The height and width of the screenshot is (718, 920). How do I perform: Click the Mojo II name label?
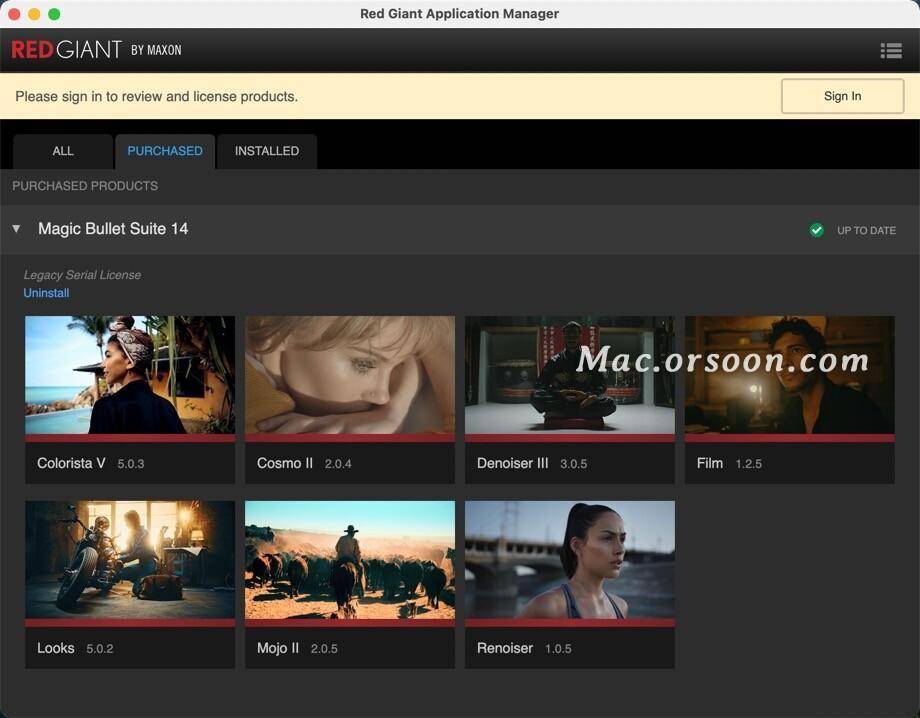tap(278, 648)
